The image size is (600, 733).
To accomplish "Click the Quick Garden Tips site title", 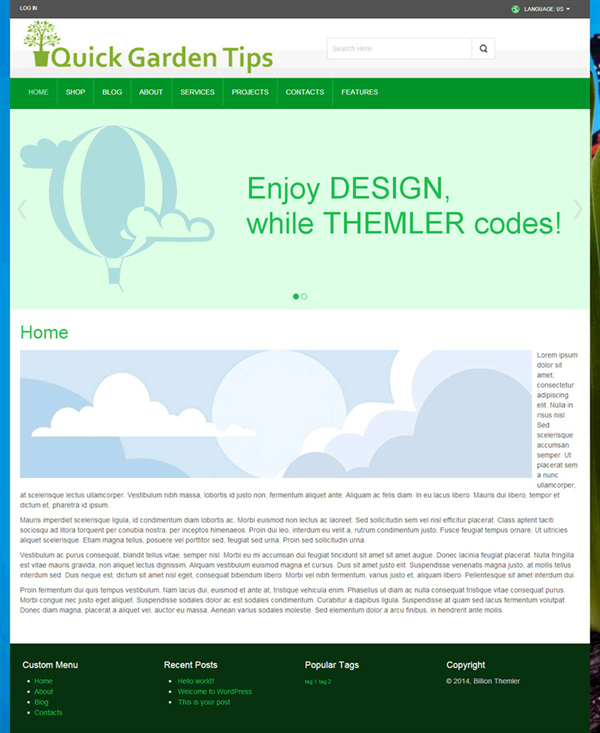I will click(x=162, y=58).
